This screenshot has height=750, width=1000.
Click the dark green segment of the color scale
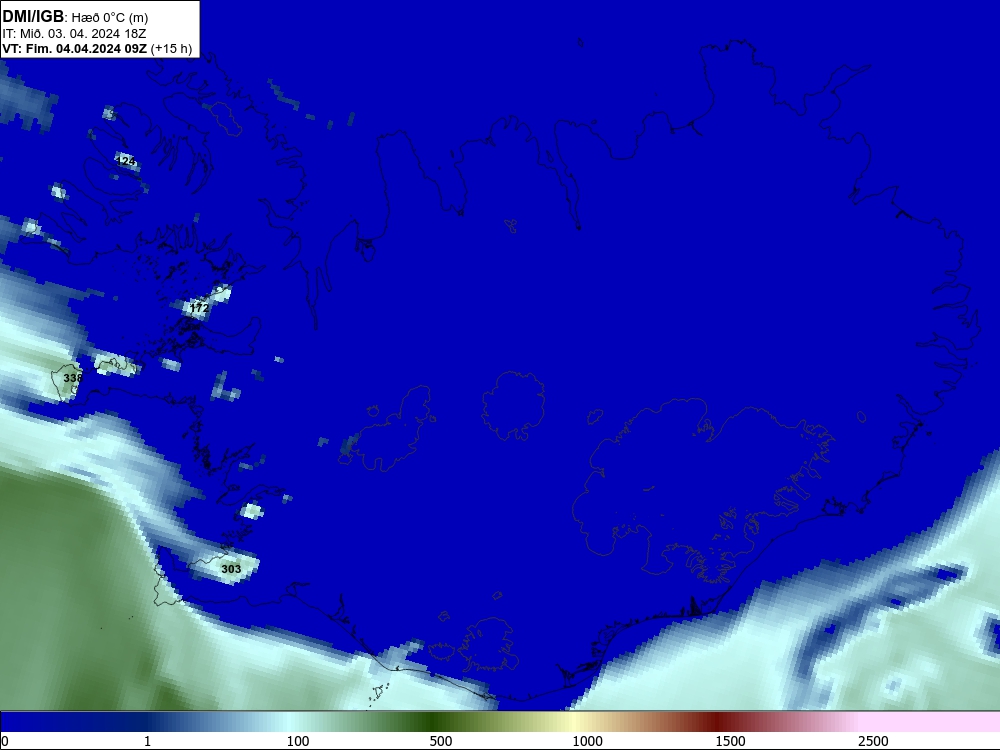pyautogui.click(x=434, y=722)
